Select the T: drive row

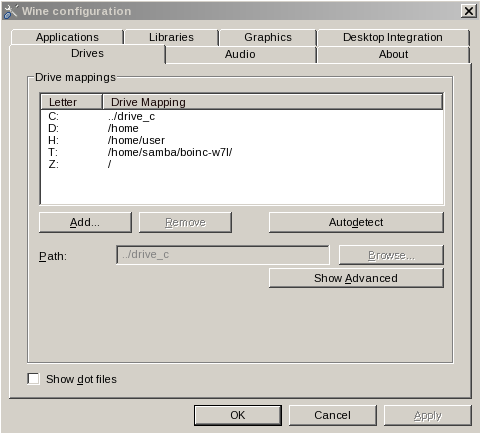(242, 152)
